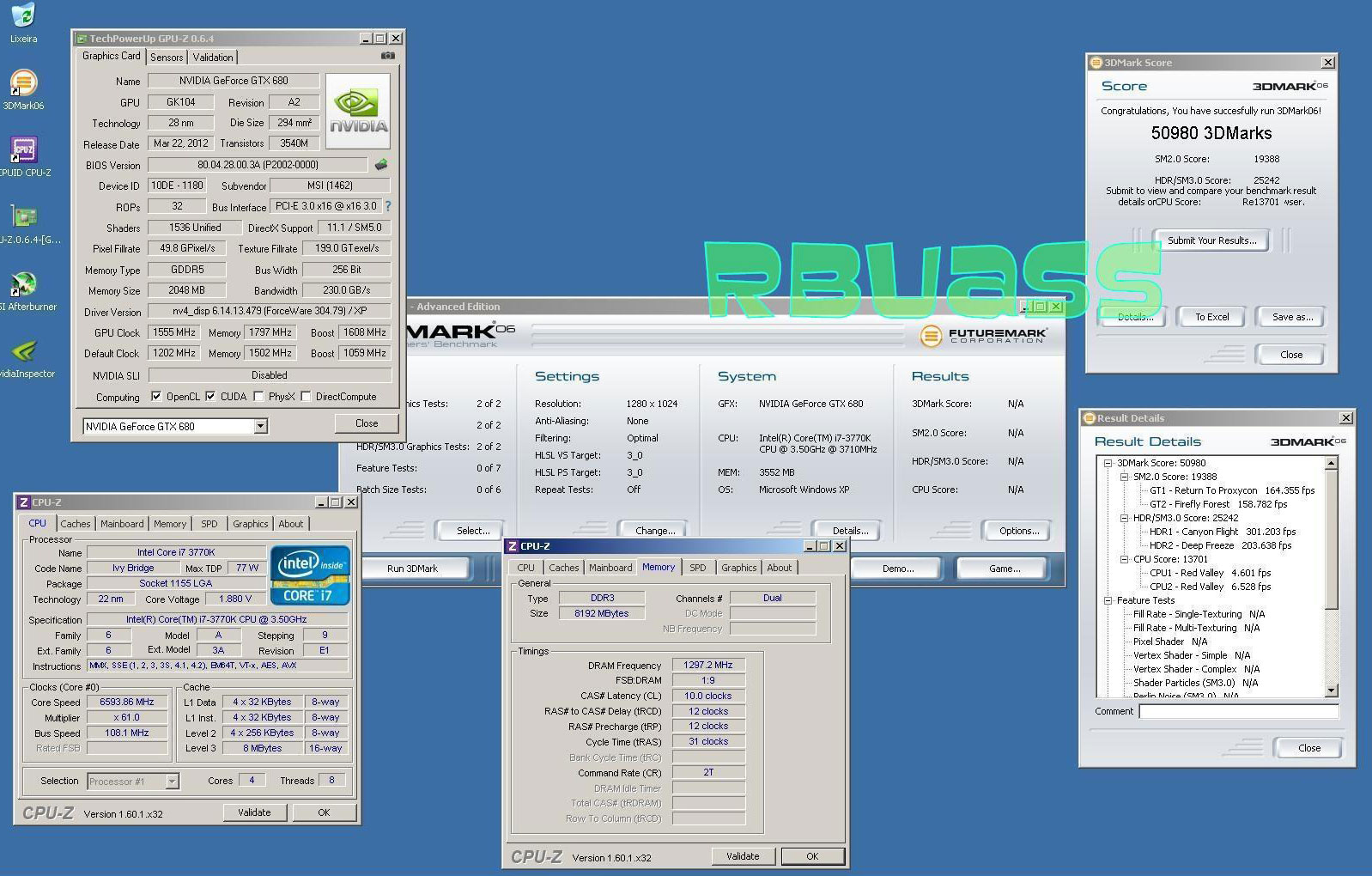Open the Processor #1 selection dropdown
Viewport: 1372px width, 876px height.
(x=172, y=782)
